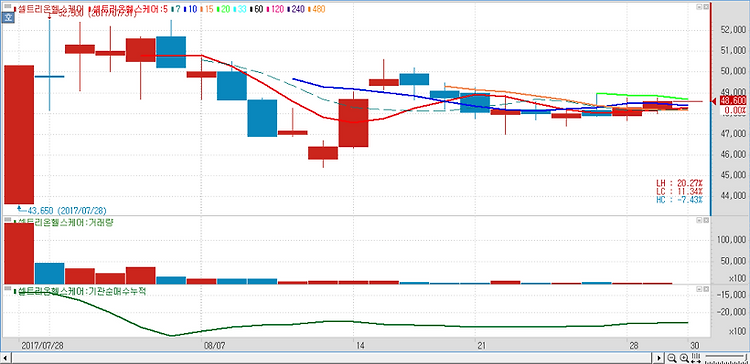
Task: Click the volume panel handle icon
Action: point(8,220)
